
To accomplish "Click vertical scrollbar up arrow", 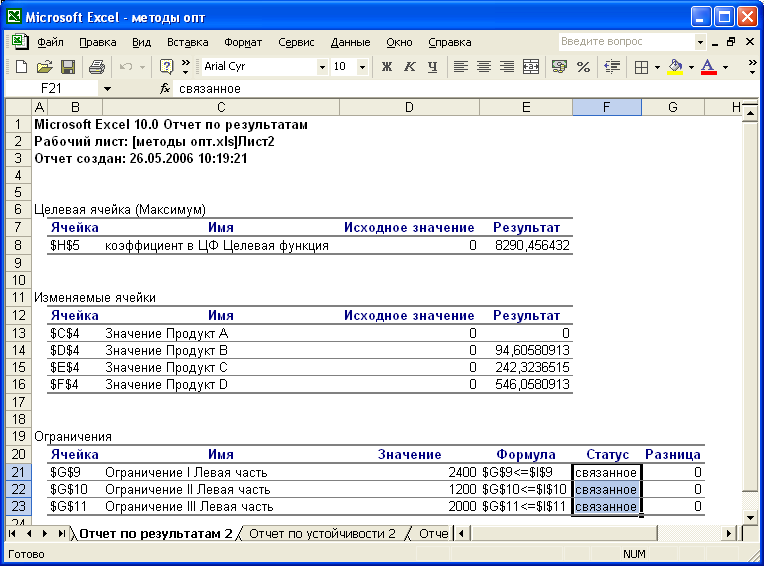I will [750, 113].
